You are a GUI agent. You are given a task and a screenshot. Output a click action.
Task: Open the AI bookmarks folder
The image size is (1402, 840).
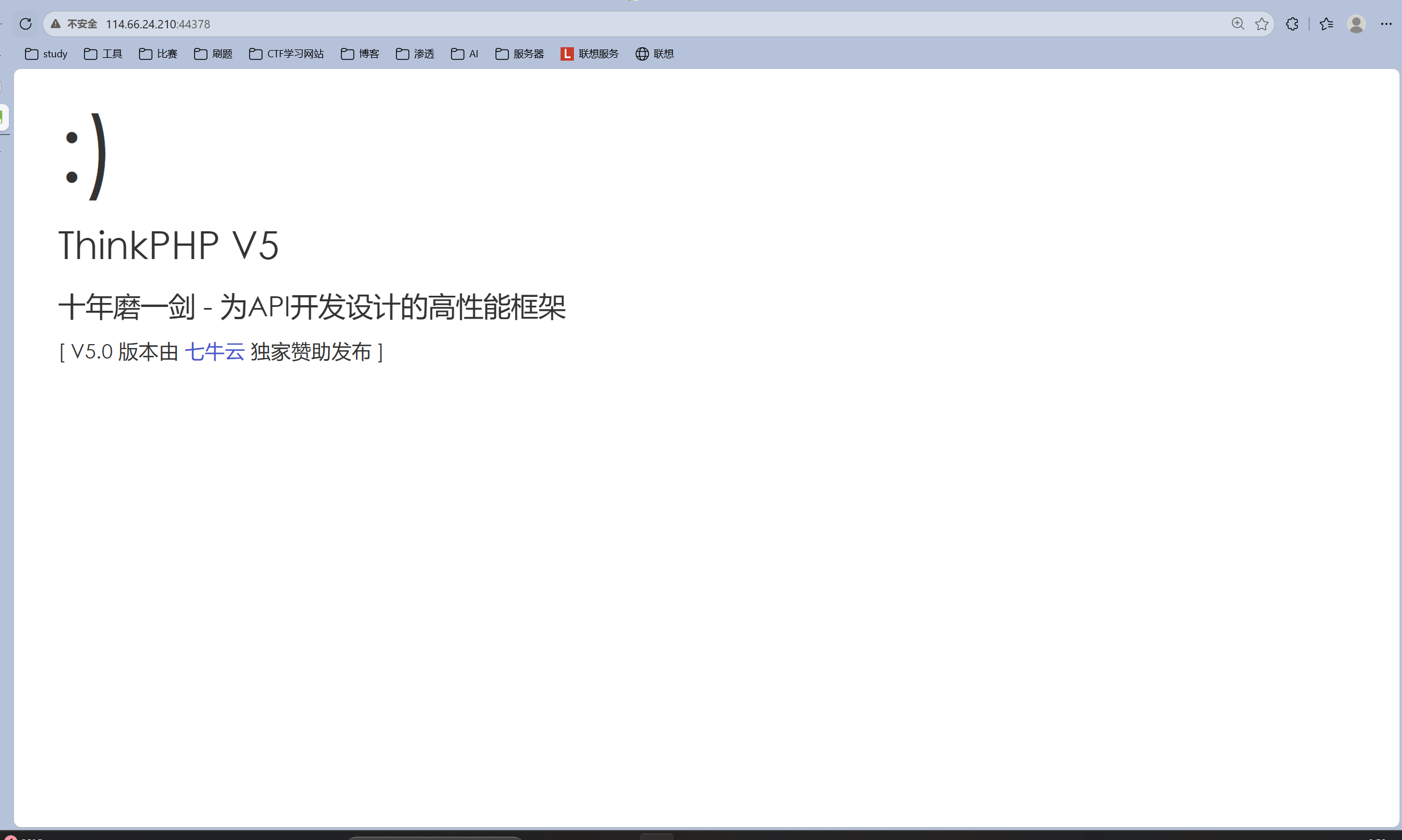click(x=465, y=54)
